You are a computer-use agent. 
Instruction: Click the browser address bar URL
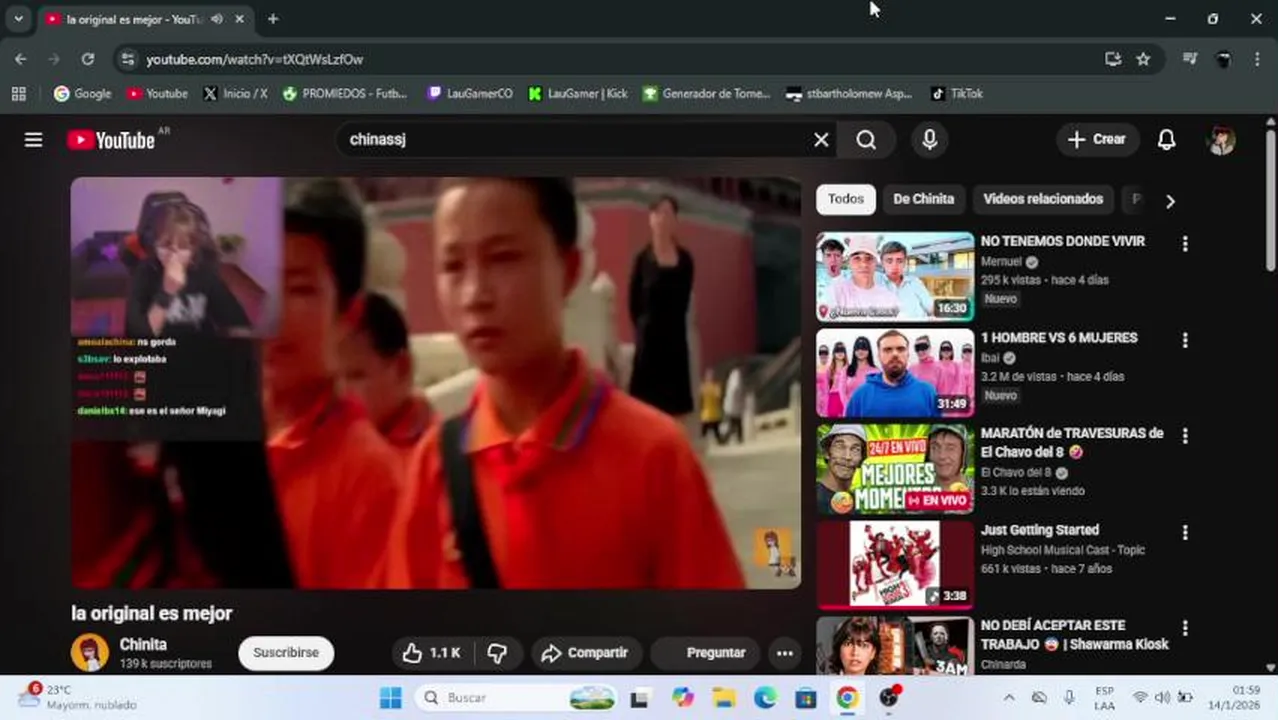(x=255, y=60)
